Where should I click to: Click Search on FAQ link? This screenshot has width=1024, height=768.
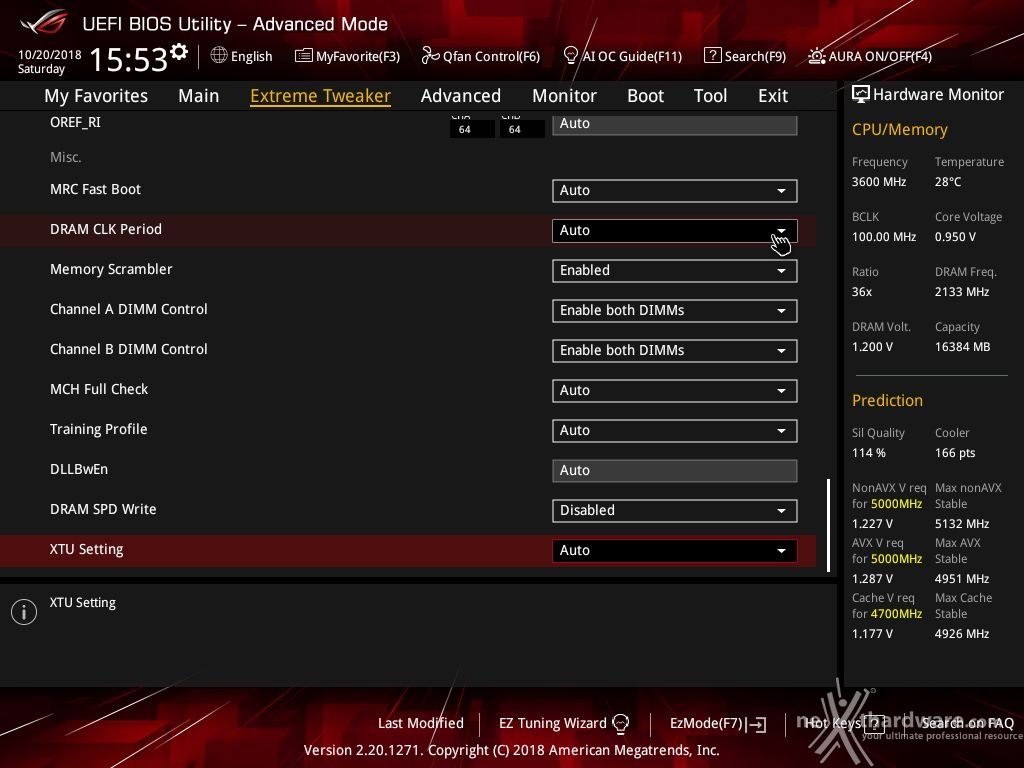pyautogui.click(x=967, y=724)
